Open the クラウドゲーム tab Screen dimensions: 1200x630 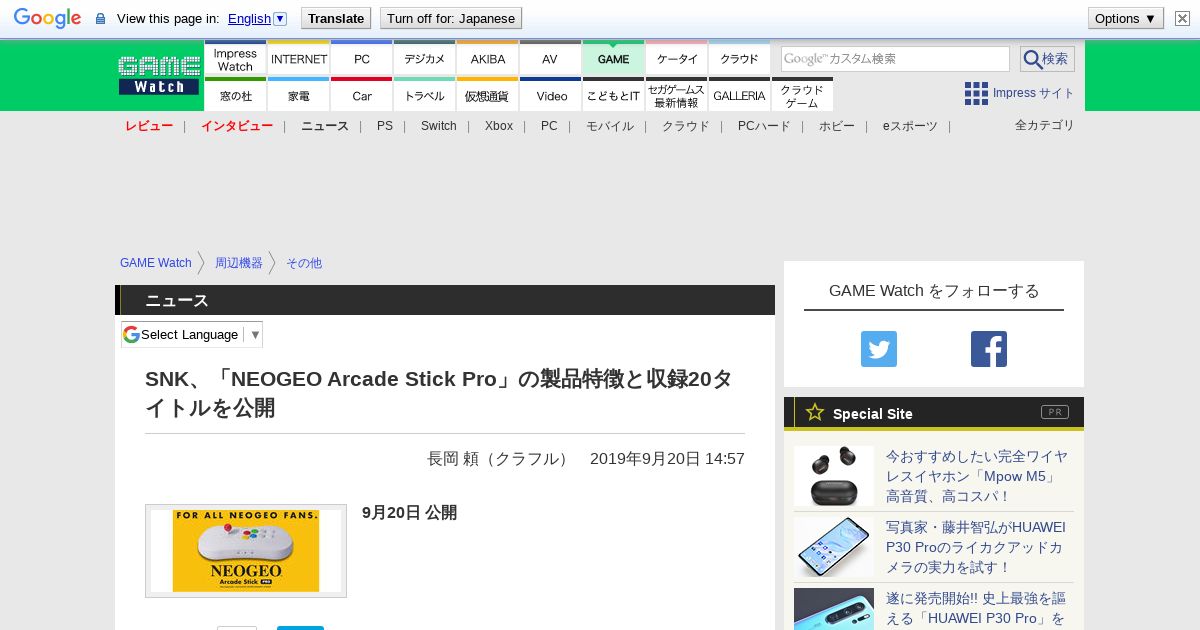coord(802,95)
